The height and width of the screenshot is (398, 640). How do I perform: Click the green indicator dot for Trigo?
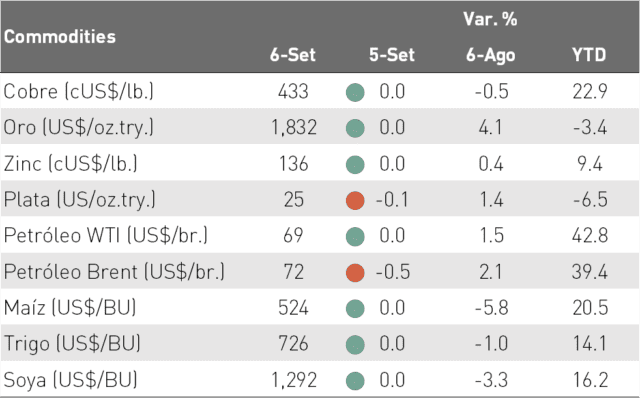pos(355,345)
